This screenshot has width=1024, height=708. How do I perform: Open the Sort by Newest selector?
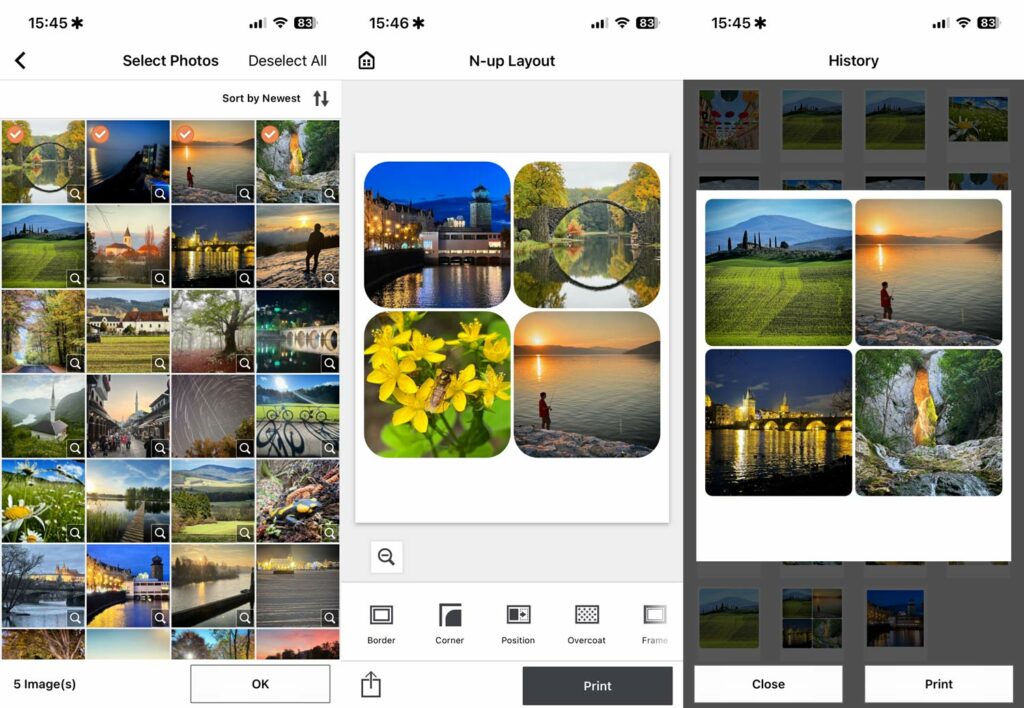261,98
